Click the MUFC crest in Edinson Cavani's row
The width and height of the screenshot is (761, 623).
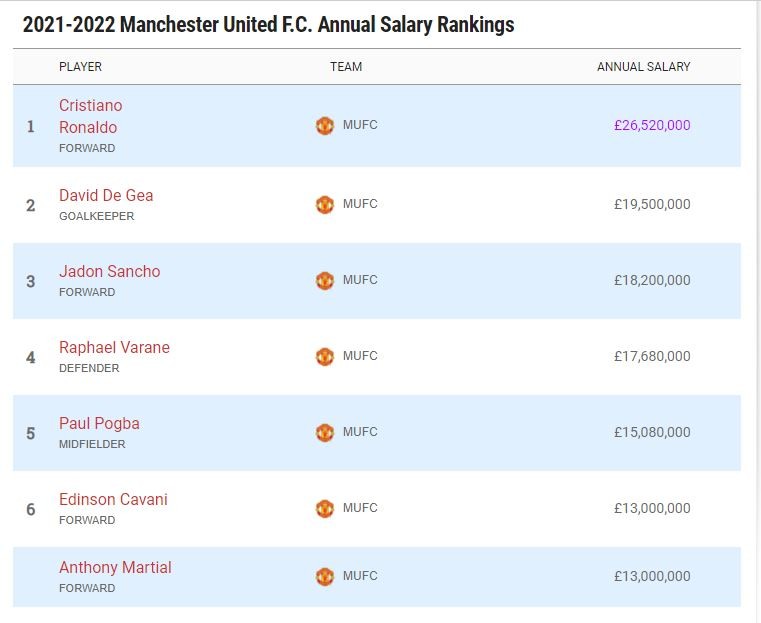(x=324, y=508)
